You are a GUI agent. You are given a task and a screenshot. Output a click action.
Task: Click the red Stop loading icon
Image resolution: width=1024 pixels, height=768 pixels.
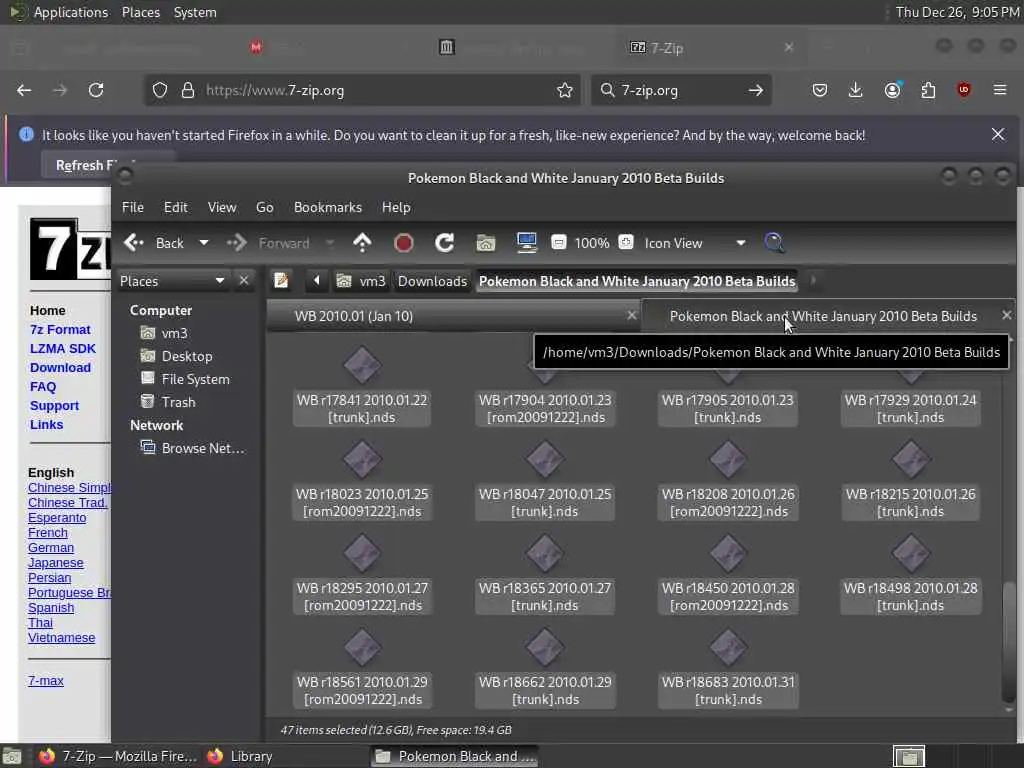click(404, 243)
